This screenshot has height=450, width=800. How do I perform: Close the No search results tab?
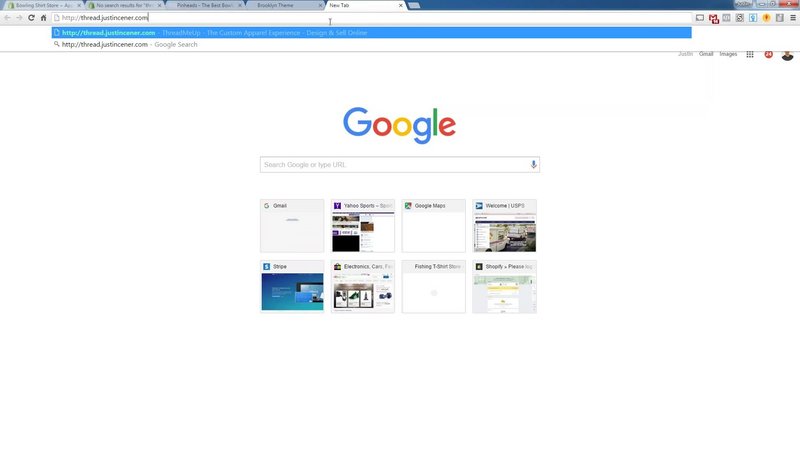159,5
